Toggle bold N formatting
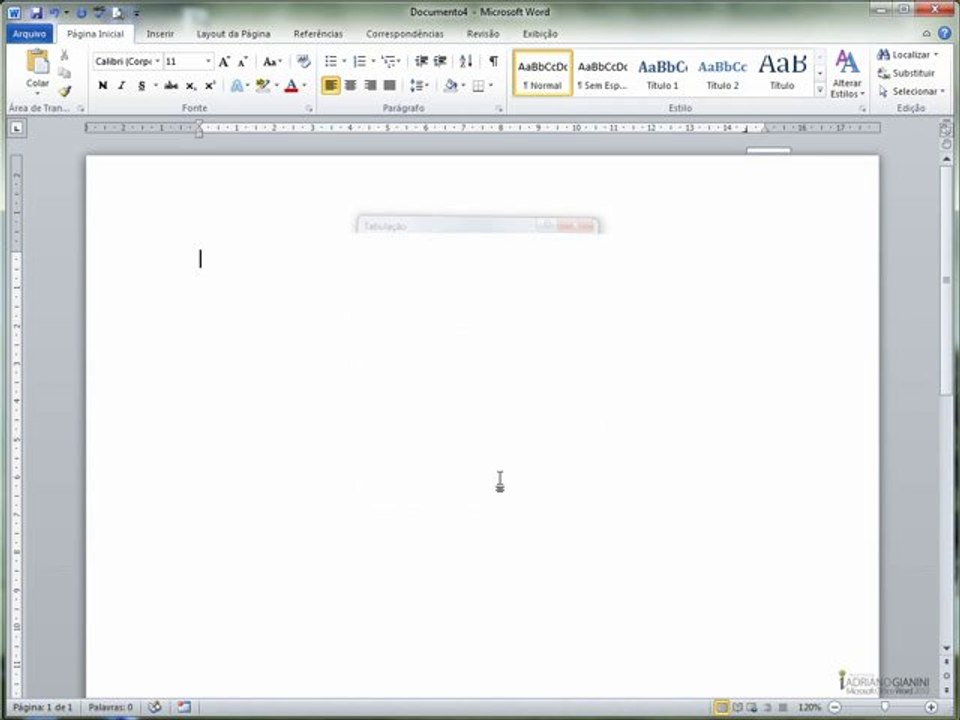Image resolution: width=960 pixels, height=720 pixels. coord(102,86)
